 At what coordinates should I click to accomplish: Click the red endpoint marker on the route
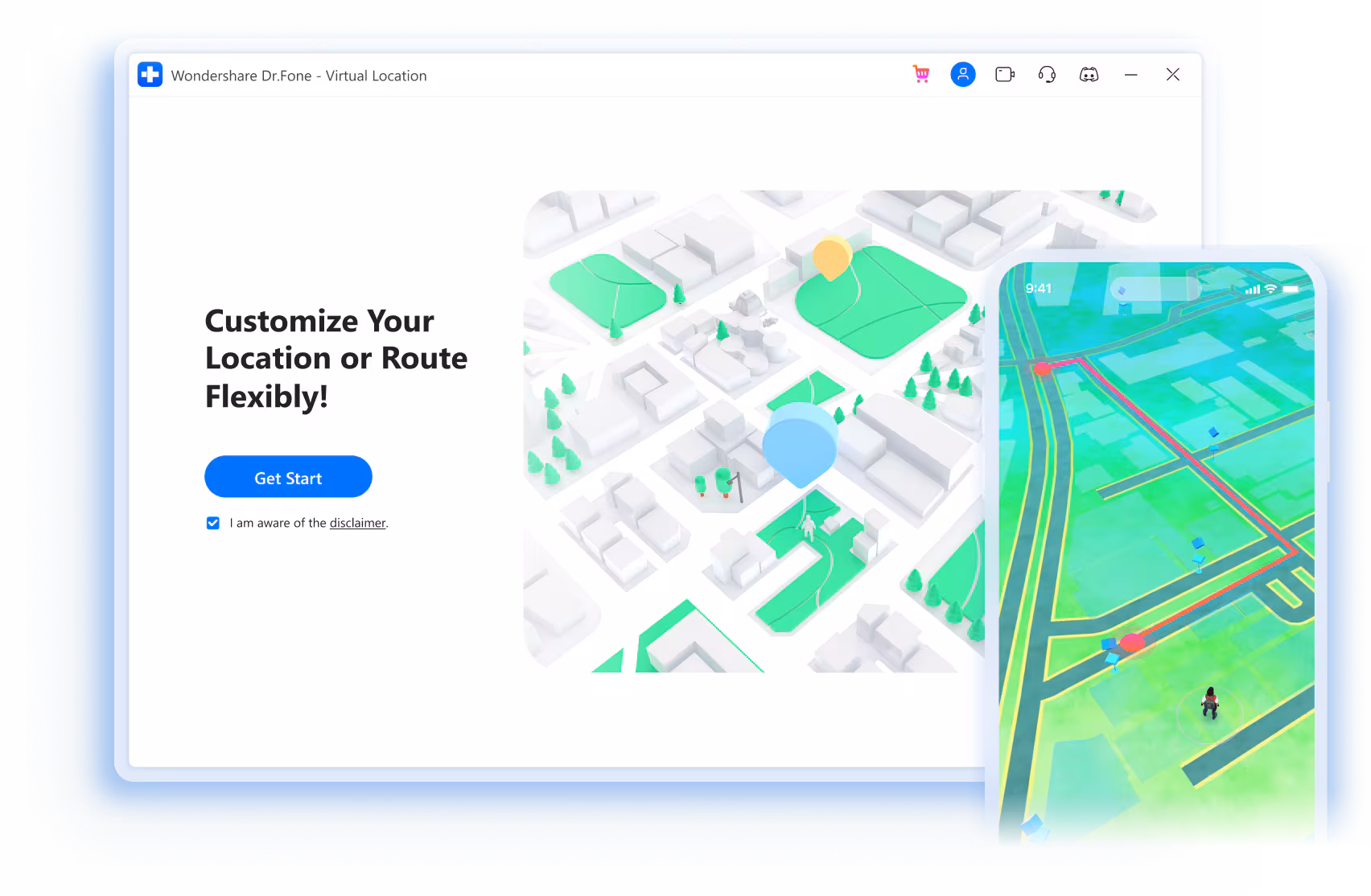pos(1131,641)
